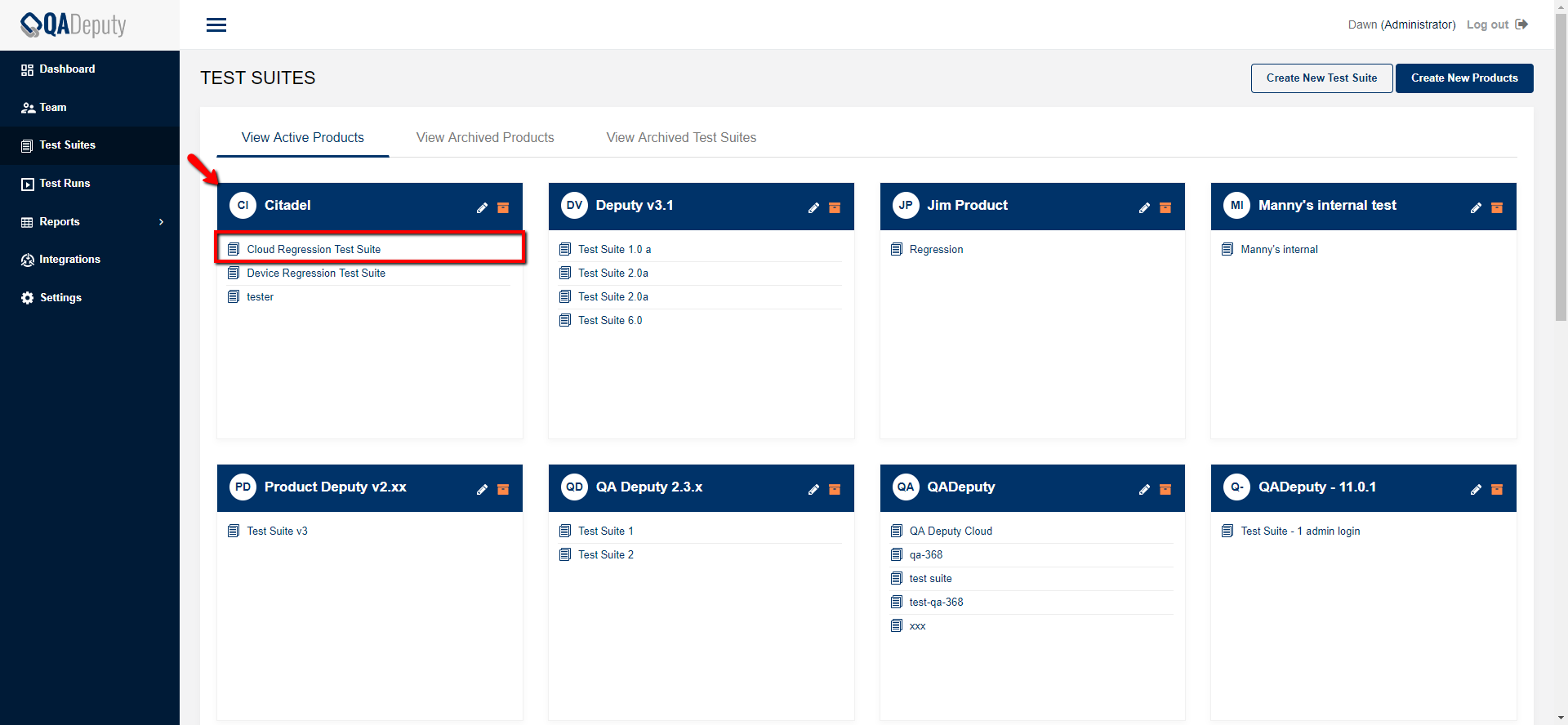Click the QA avatar badge on QADeputy
Viewport: 1568px width, 725px height.
pyautogui.click(x=906, y=487)
